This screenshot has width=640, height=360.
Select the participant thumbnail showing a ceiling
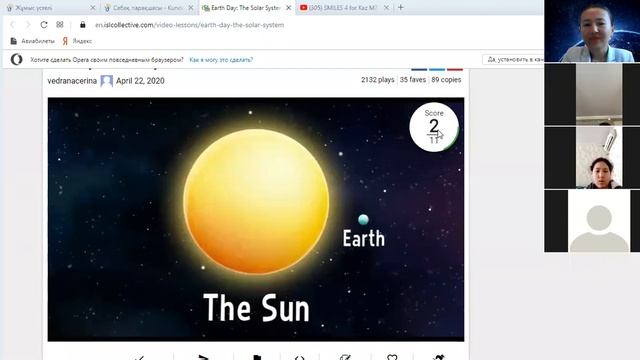pyautogui.click(x=592, y=94)
